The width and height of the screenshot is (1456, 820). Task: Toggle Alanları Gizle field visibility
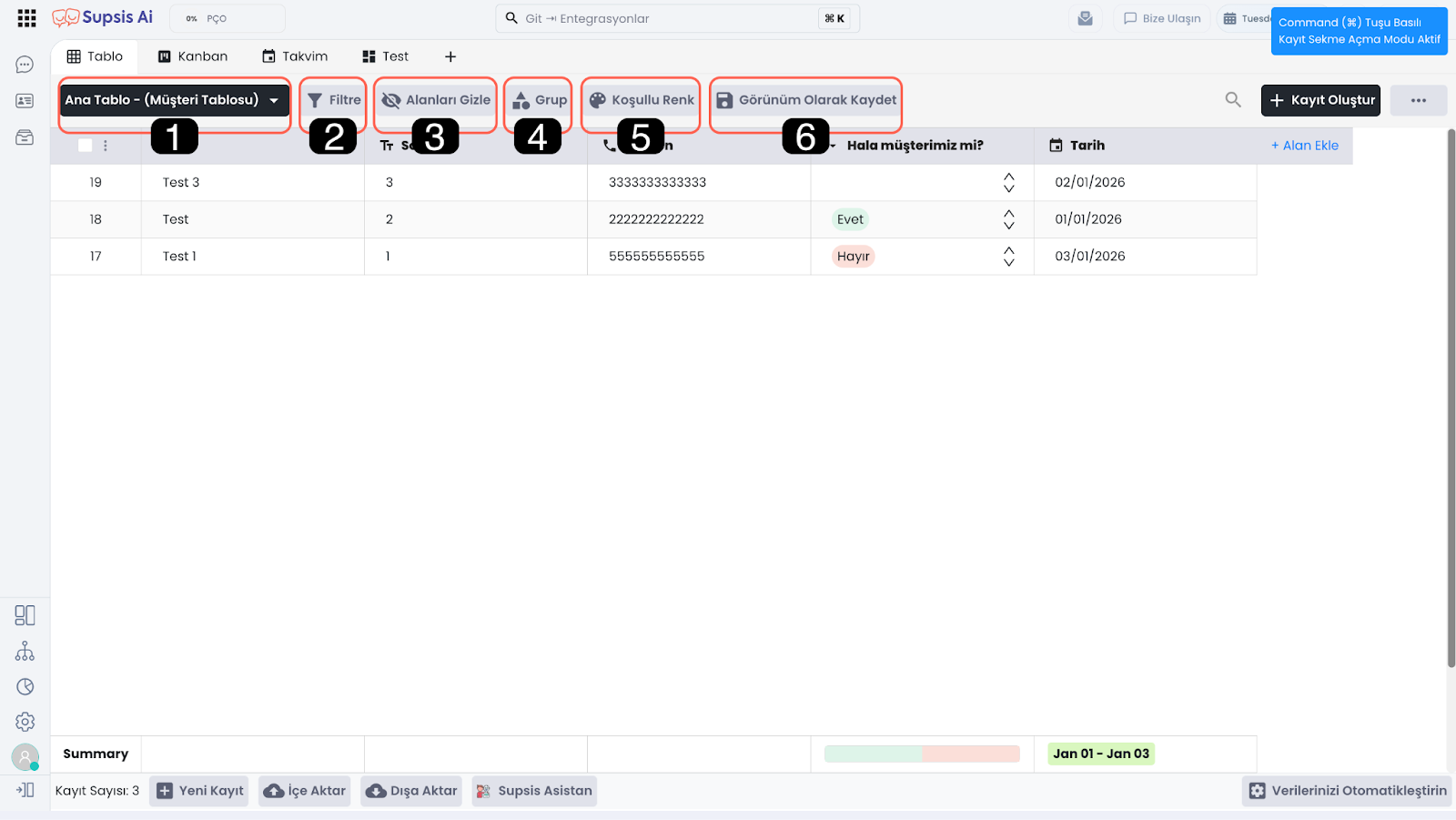(436, 100)
